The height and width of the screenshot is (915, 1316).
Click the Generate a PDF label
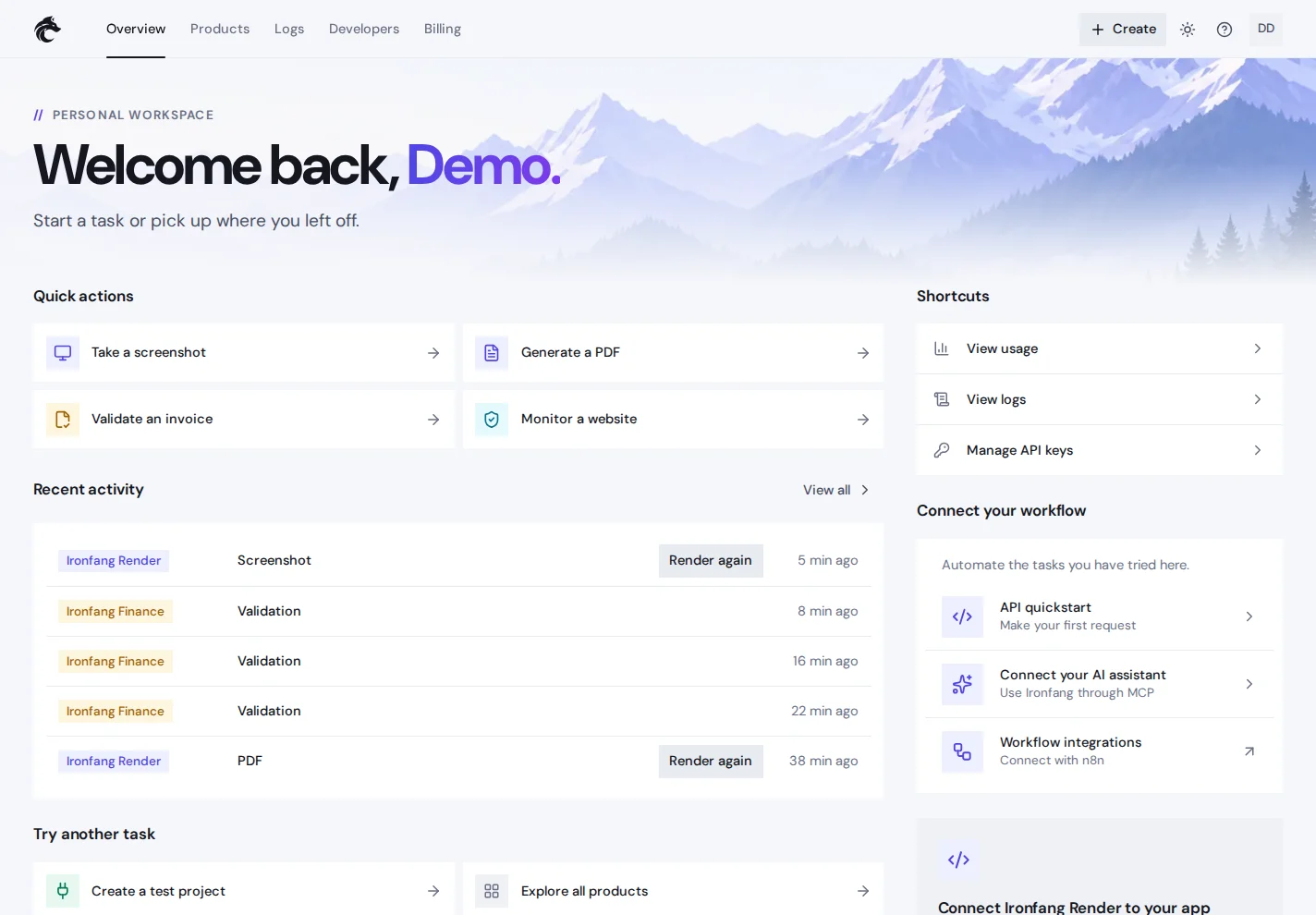570,352
